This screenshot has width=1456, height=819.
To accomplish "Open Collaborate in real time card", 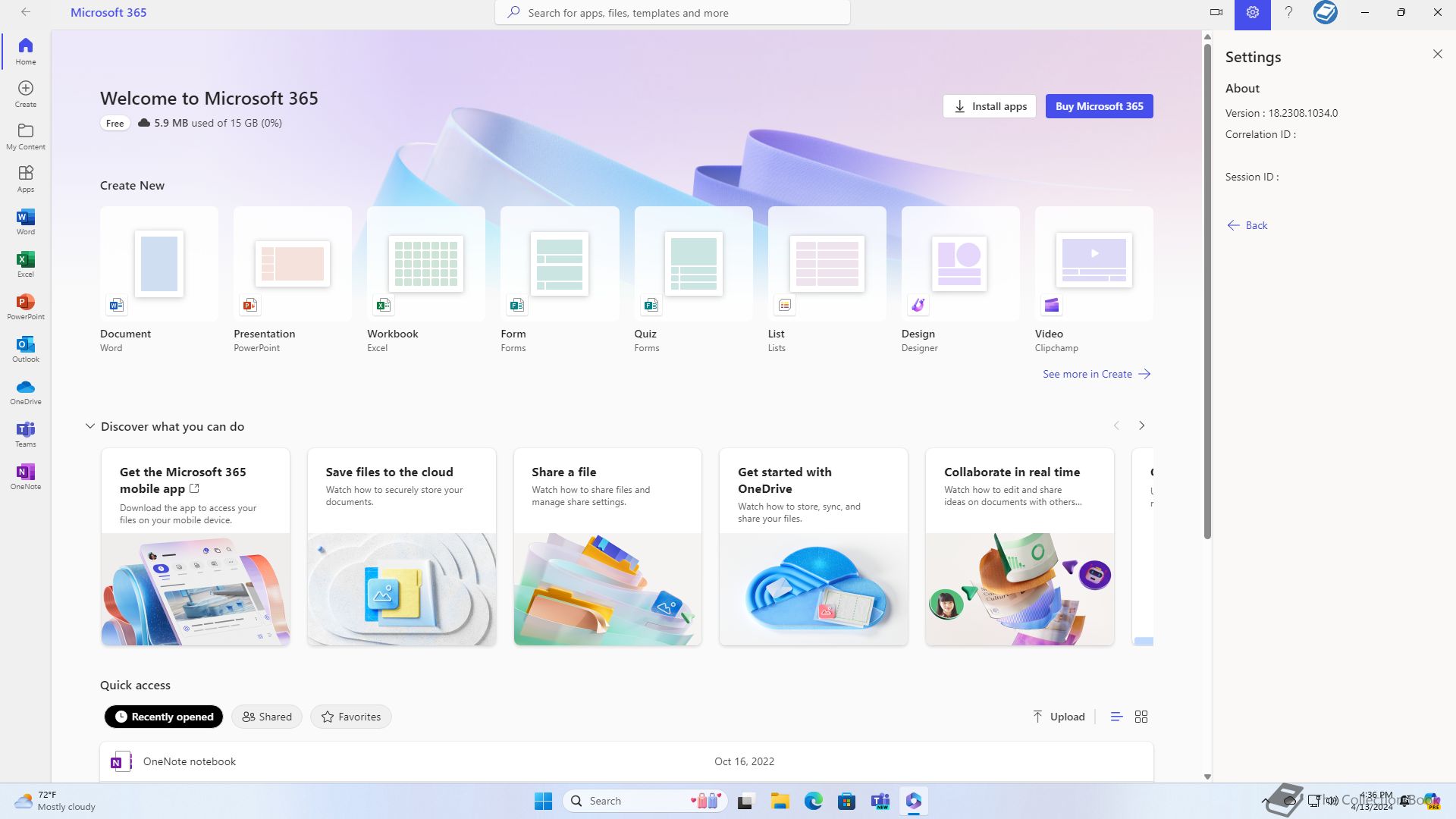I will coord(1020,547).
